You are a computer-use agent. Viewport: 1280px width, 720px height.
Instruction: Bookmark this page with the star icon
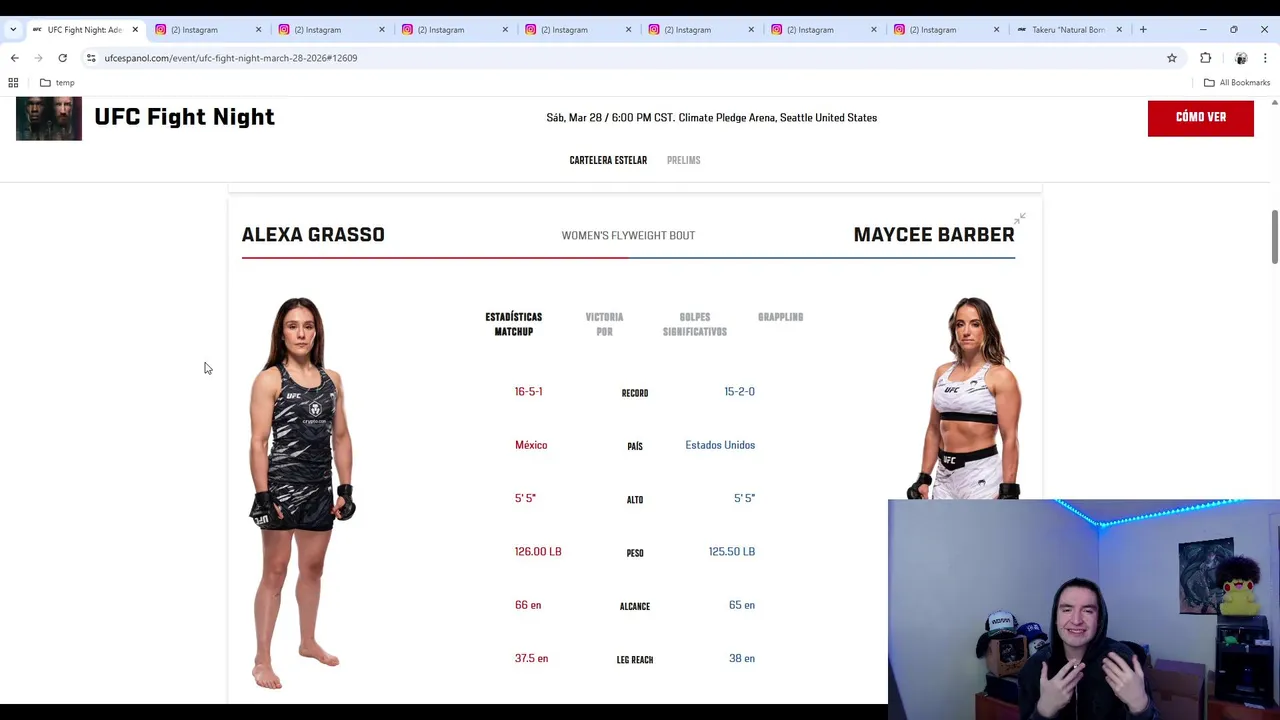1172,58
